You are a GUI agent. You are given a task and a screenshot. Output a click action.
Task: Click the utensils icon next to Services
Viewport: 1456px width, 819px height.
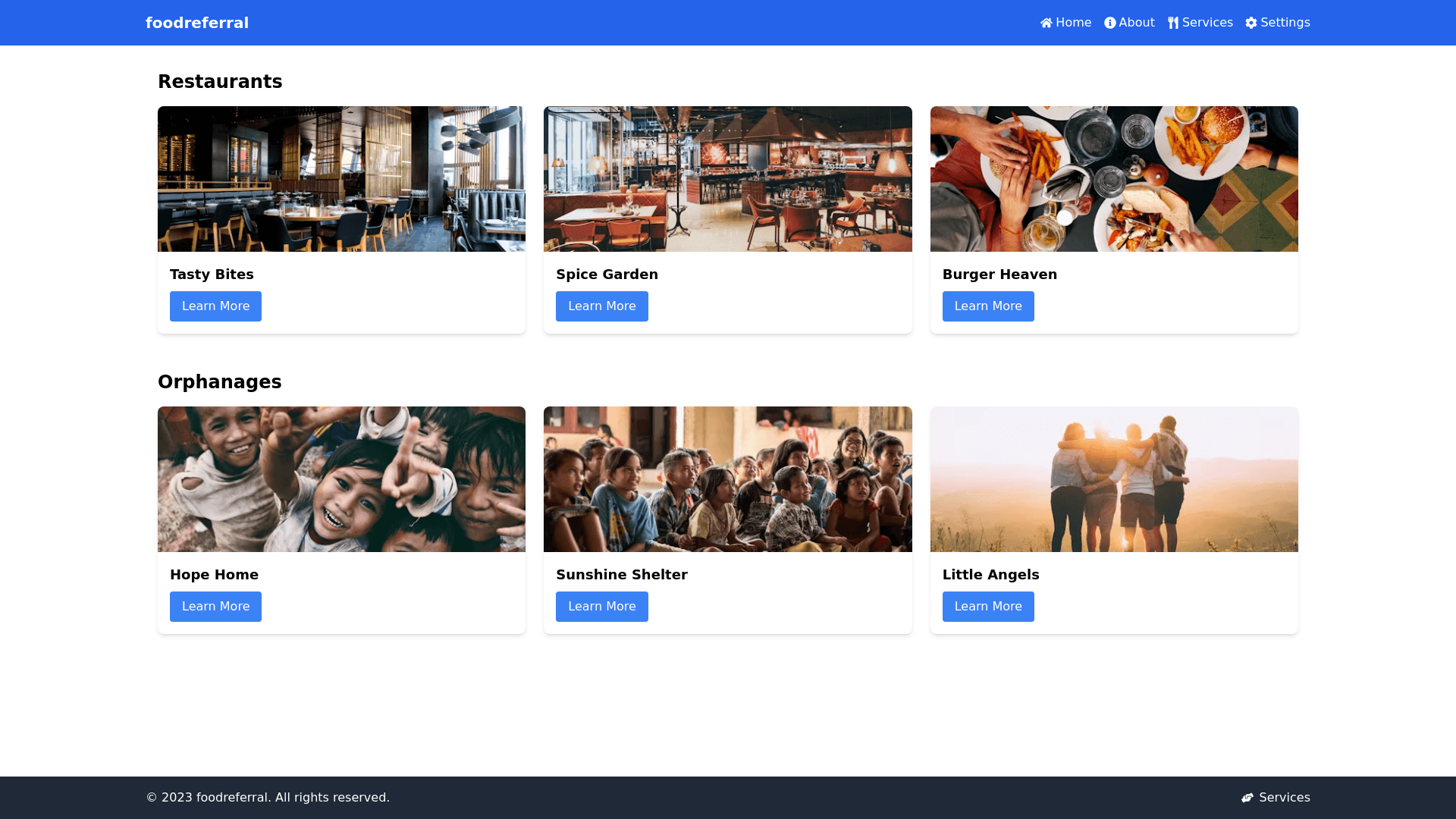[x=1173, y=23]
